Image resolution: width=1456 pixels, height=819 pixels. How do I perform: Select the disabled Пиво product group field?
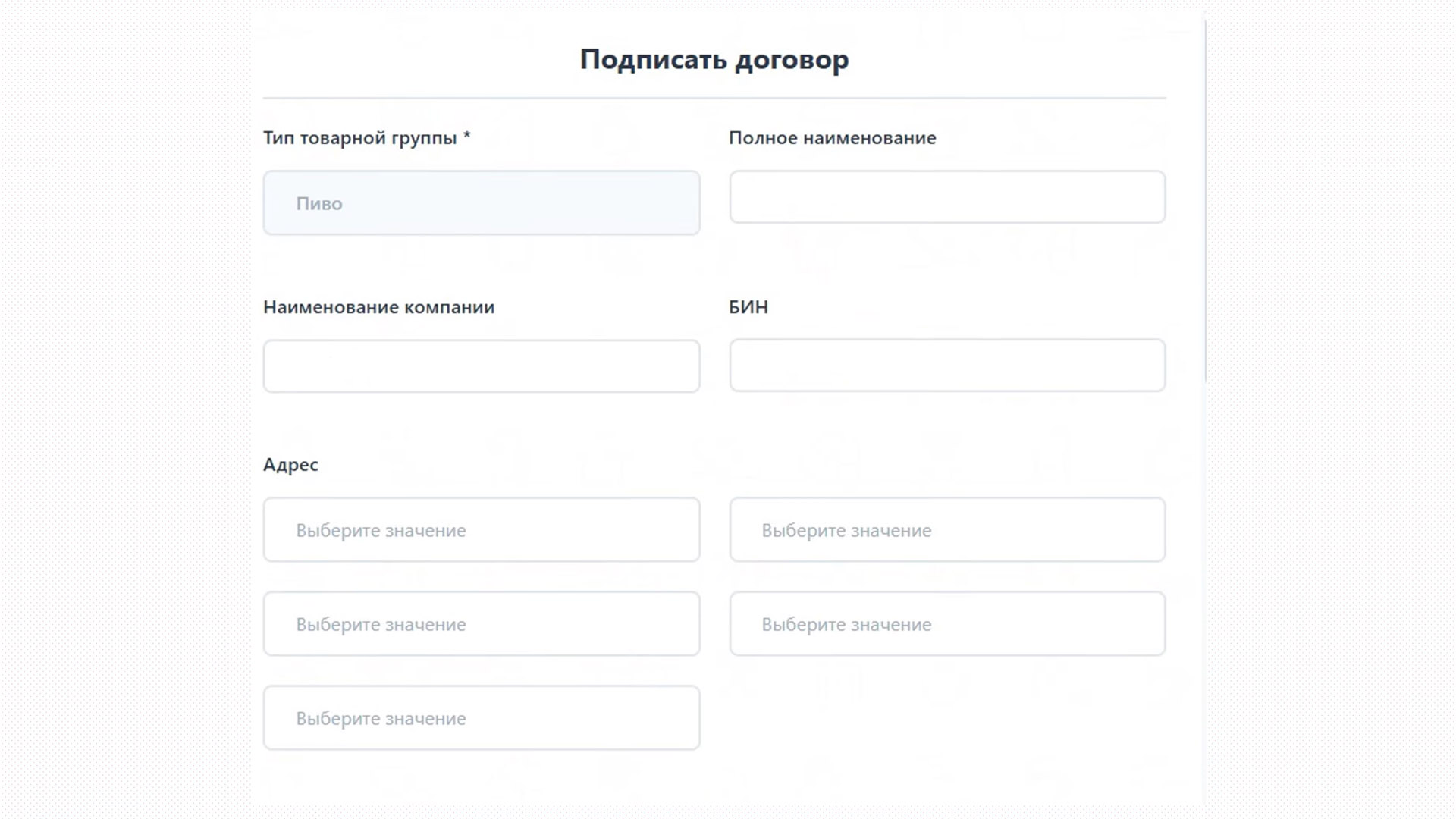[x=482, y=202]
